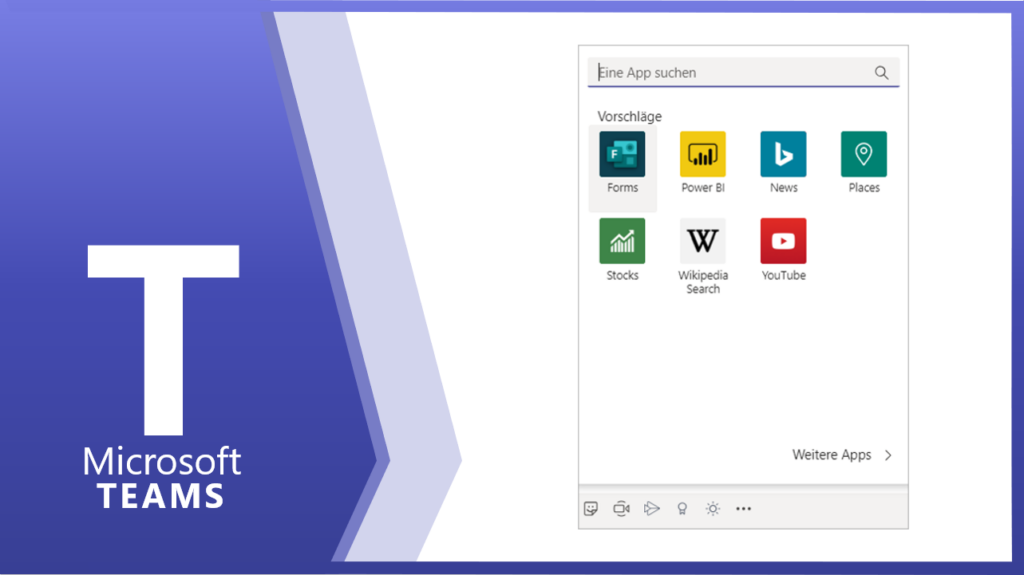Screen dimensions: 1024x575
Task: Open the three-dots more apps menu
Action: (743, 508)
